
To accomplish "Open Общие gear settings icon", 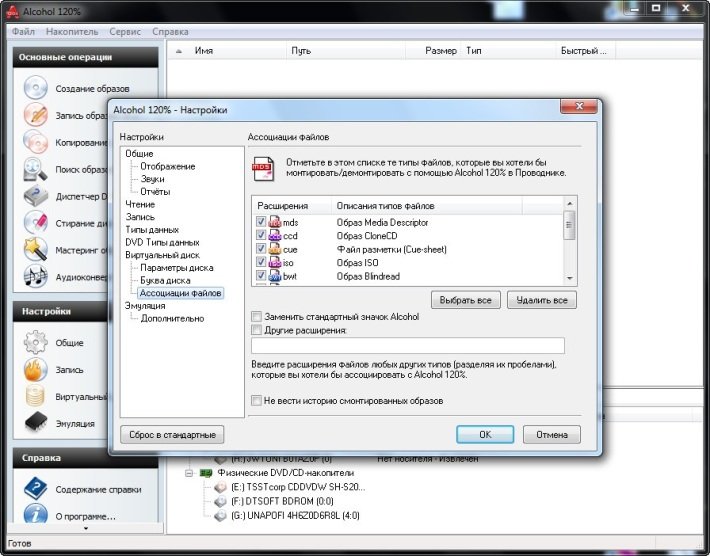I will pyautogui.click(x=36, y=342).
